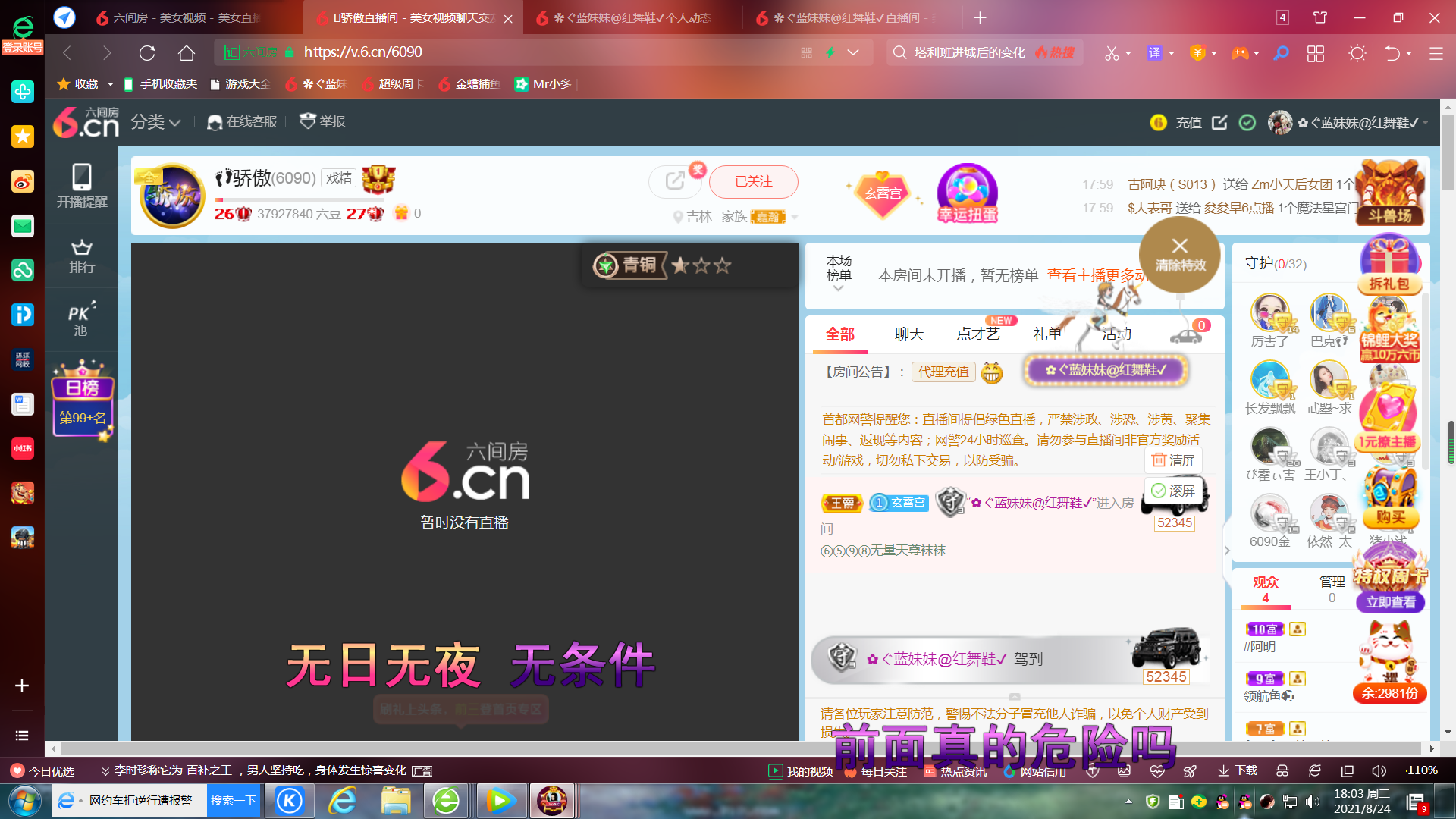
Task: Toggle the green lightning speed-mode icon
Action: [x=830, y=52]
